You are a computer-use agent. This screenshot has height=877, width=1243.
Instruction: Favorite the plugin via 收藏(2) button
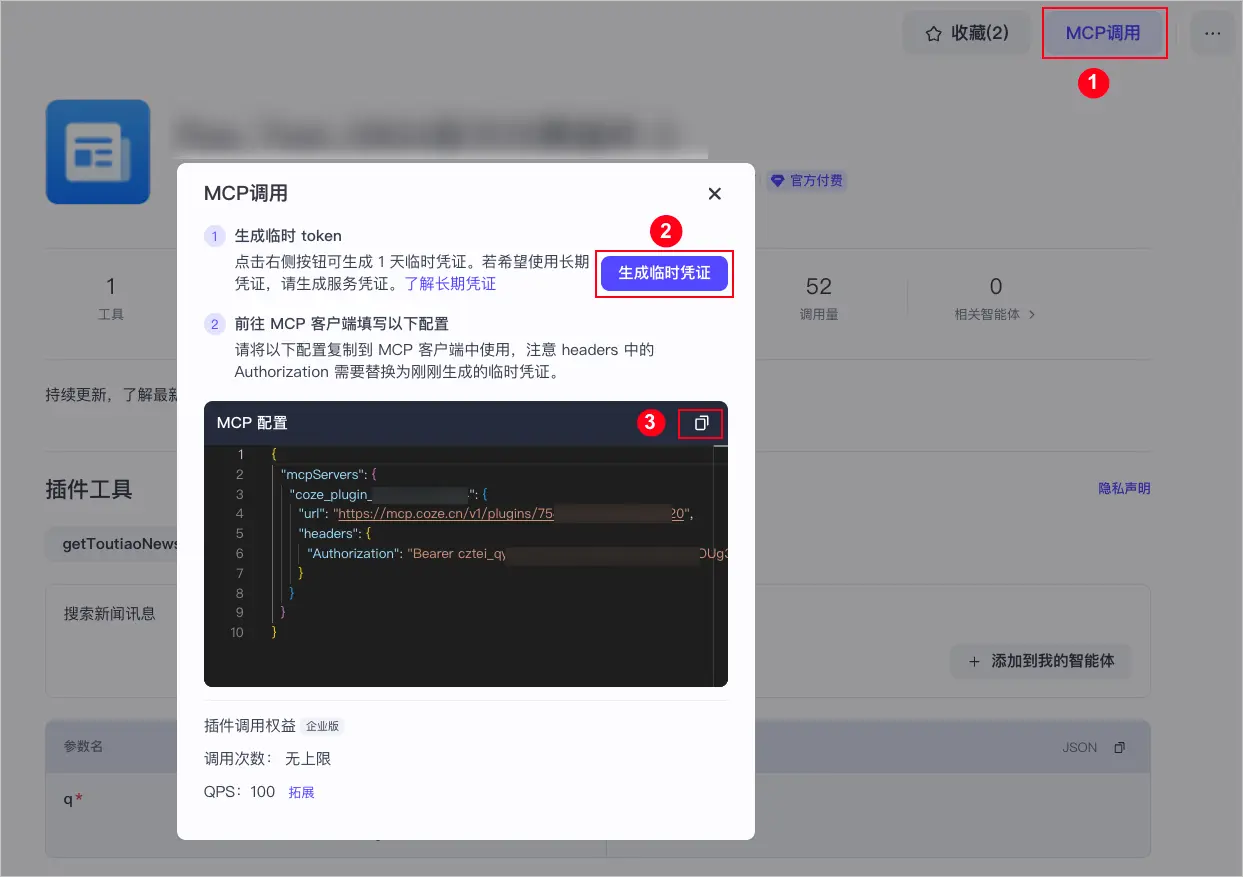(967, 33)
